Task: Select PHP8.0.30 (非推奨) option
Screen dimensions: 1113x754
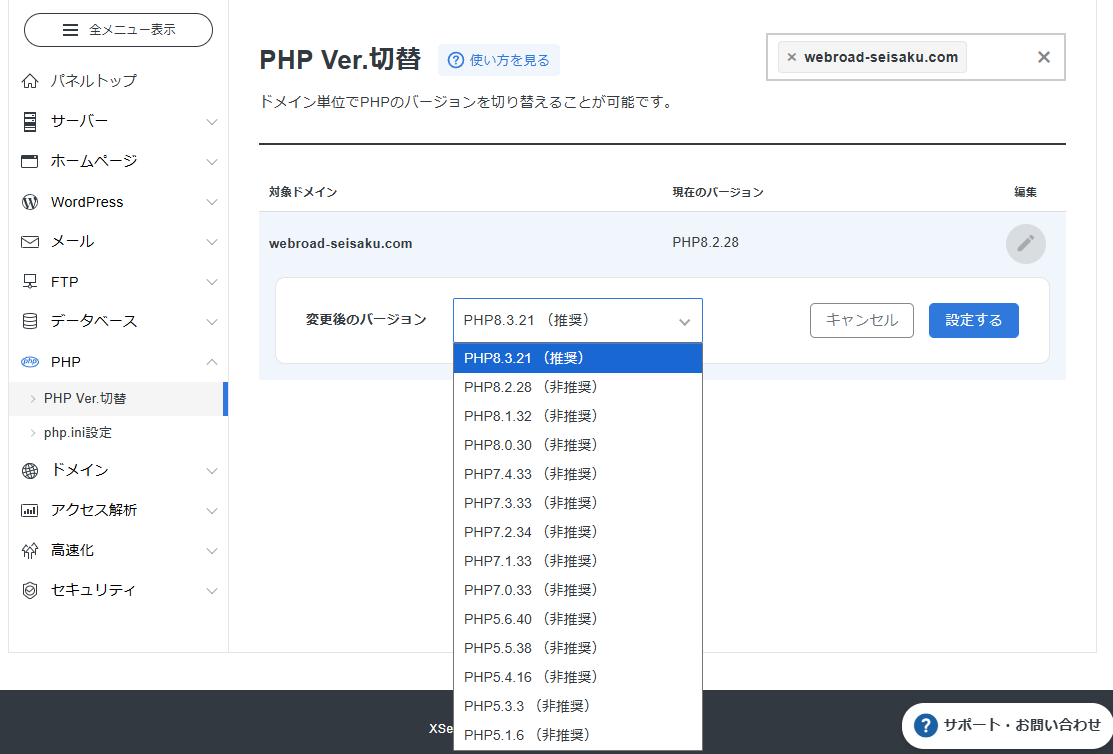Action: (578, 445)
